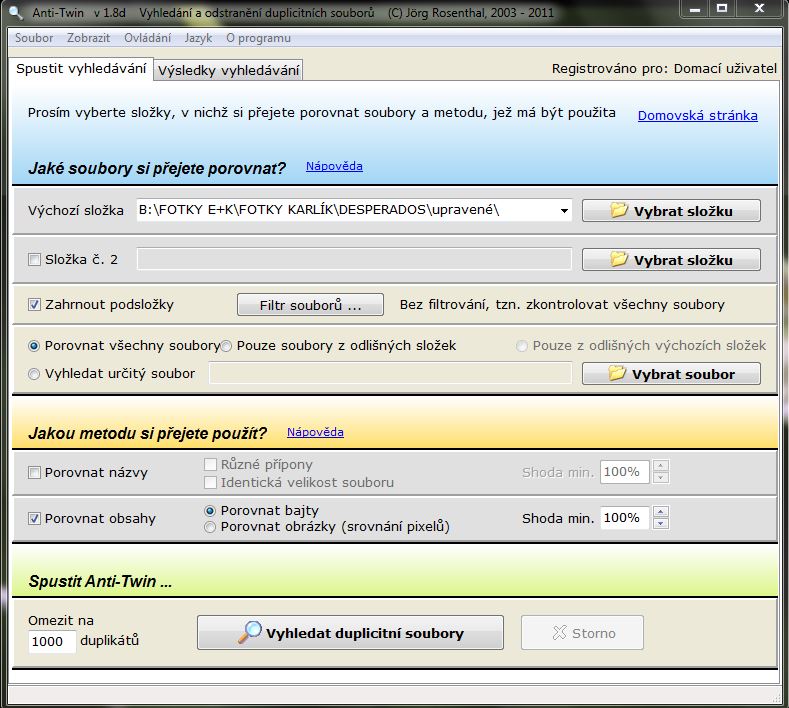
Task: Uncheck the Porovnat obsahy checkbox
Action: [x=35, y=518]
